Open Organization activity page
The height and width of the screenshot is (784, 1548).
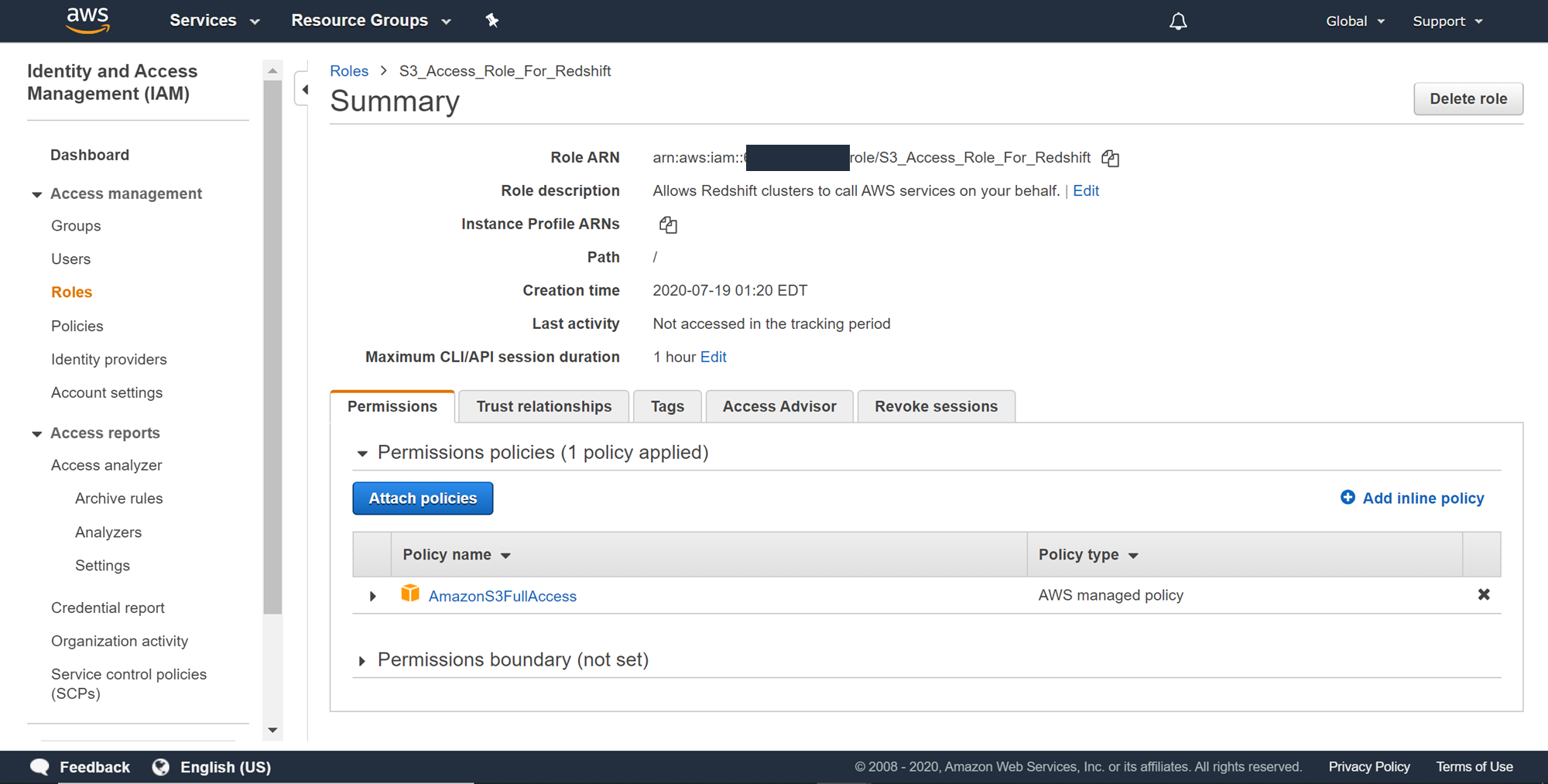tap(119, 641)
